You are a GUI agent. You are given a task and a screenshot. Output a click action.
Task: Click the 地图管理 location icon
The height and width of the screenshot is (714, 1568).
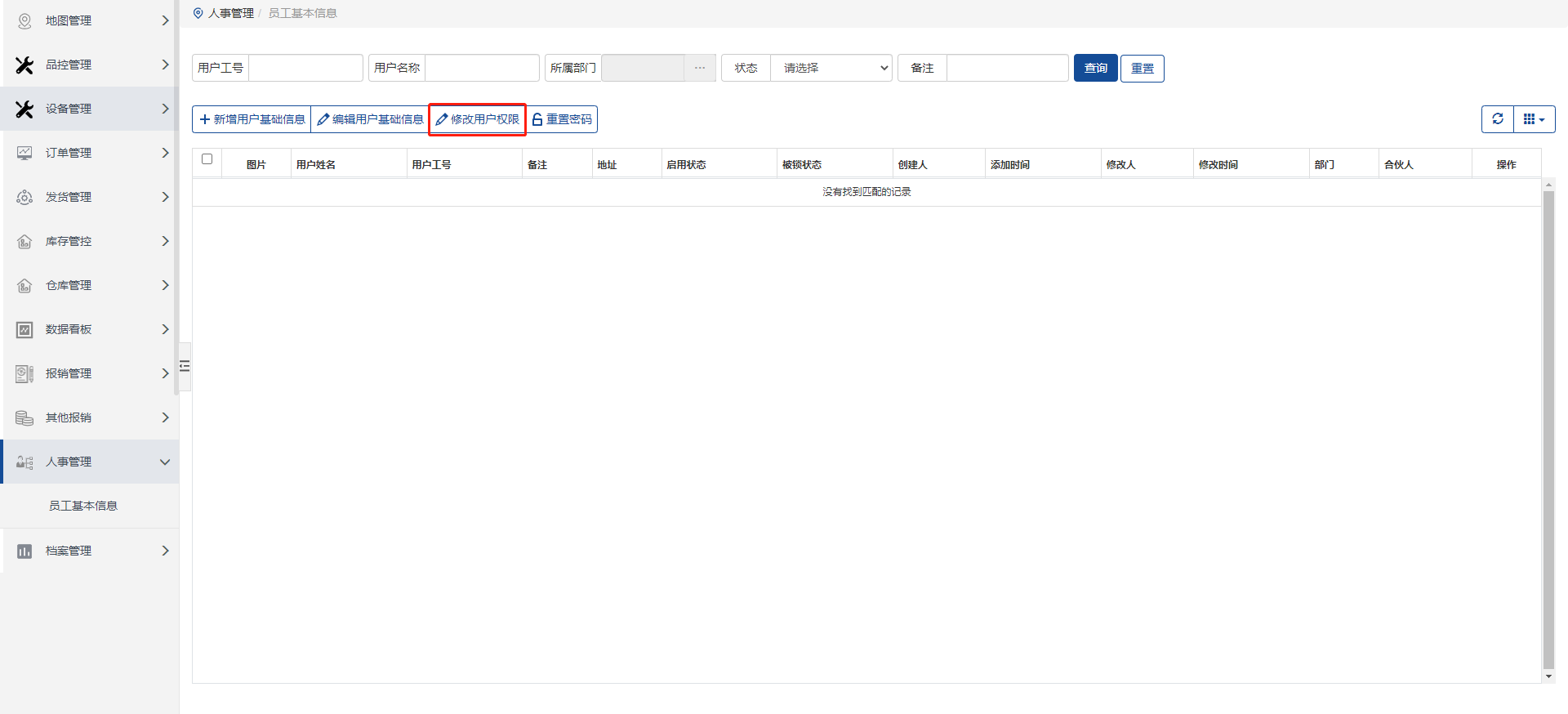click(x=24, y=21)
